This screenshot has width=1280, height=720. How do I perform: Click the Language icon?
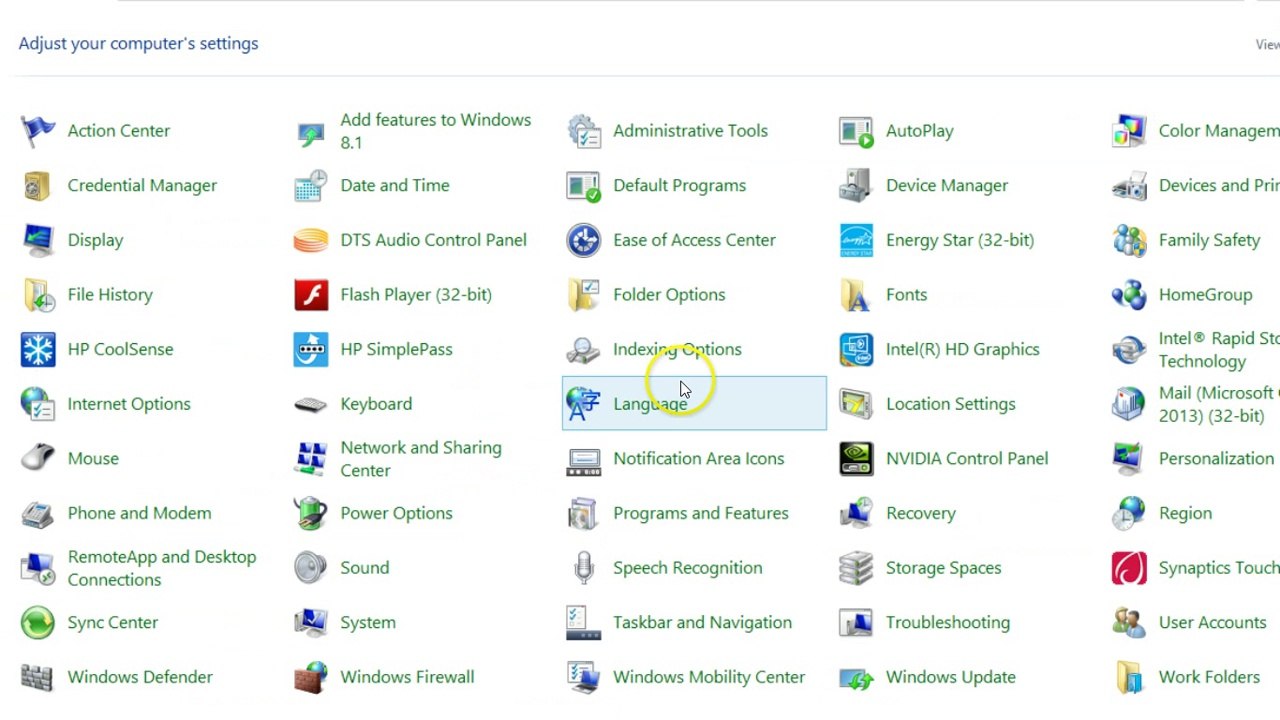tap(584, 404)
